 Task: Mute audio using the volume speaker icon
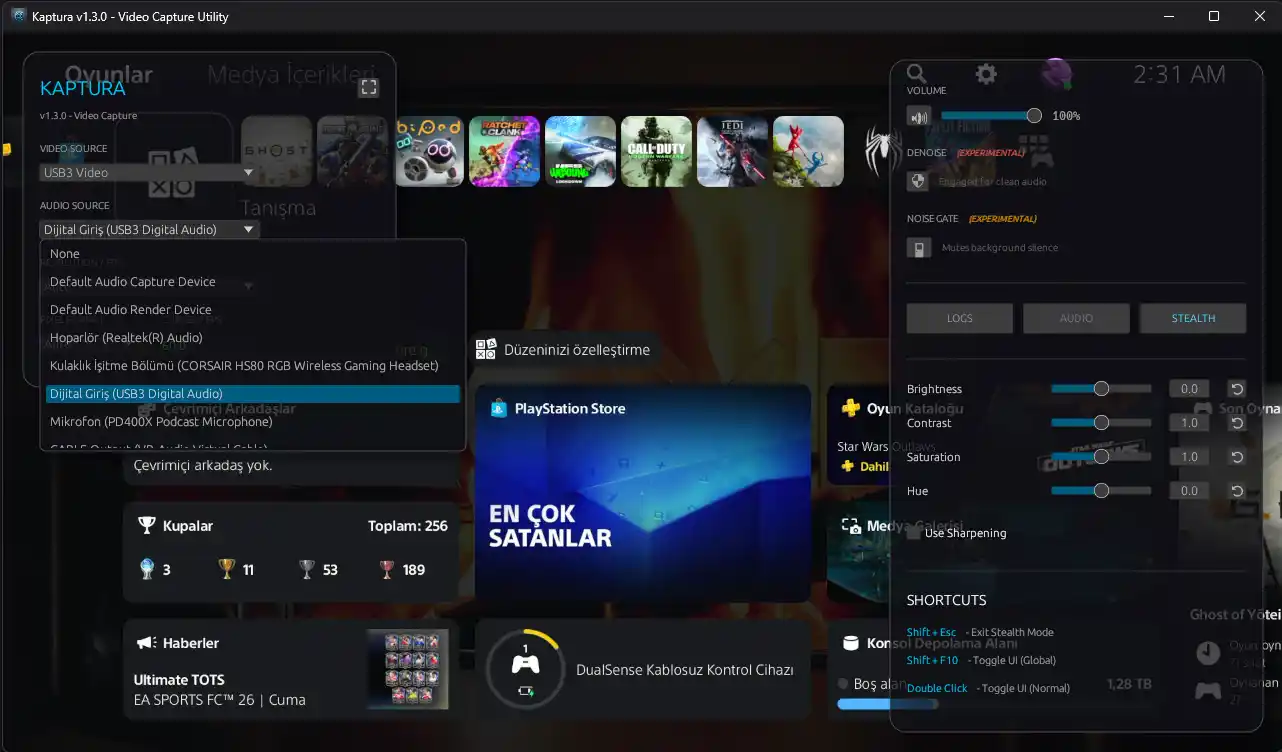click(918, 116)
